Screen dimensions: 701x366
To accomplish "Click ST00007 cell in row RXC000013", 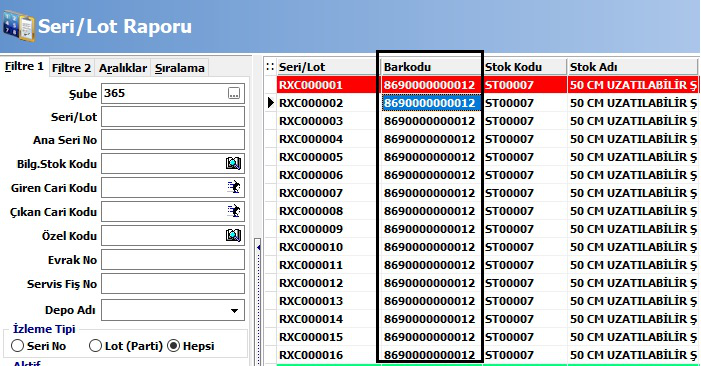I will pos(525,301).
